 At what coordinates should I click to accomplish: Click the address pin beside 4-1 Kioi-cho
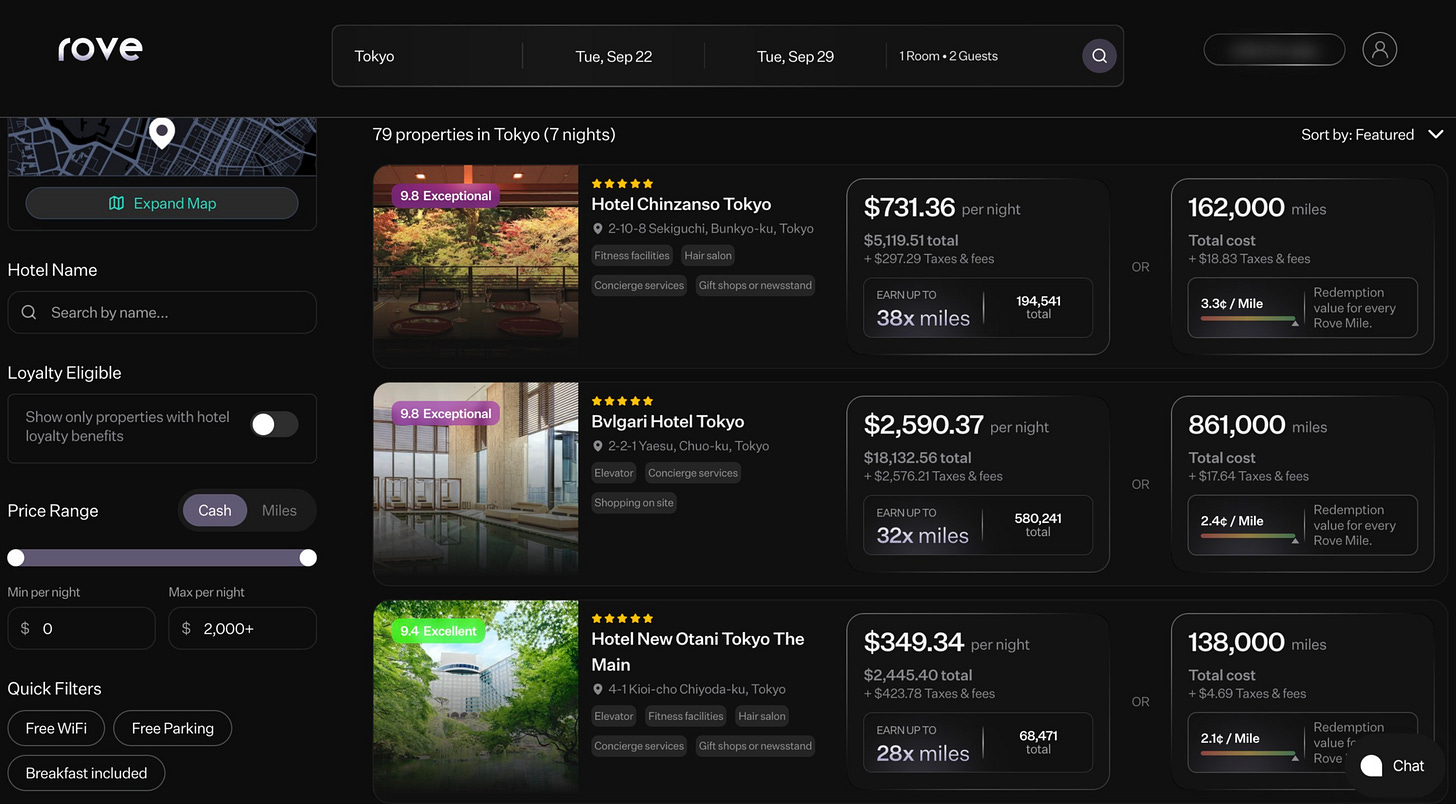click(598, 689)
